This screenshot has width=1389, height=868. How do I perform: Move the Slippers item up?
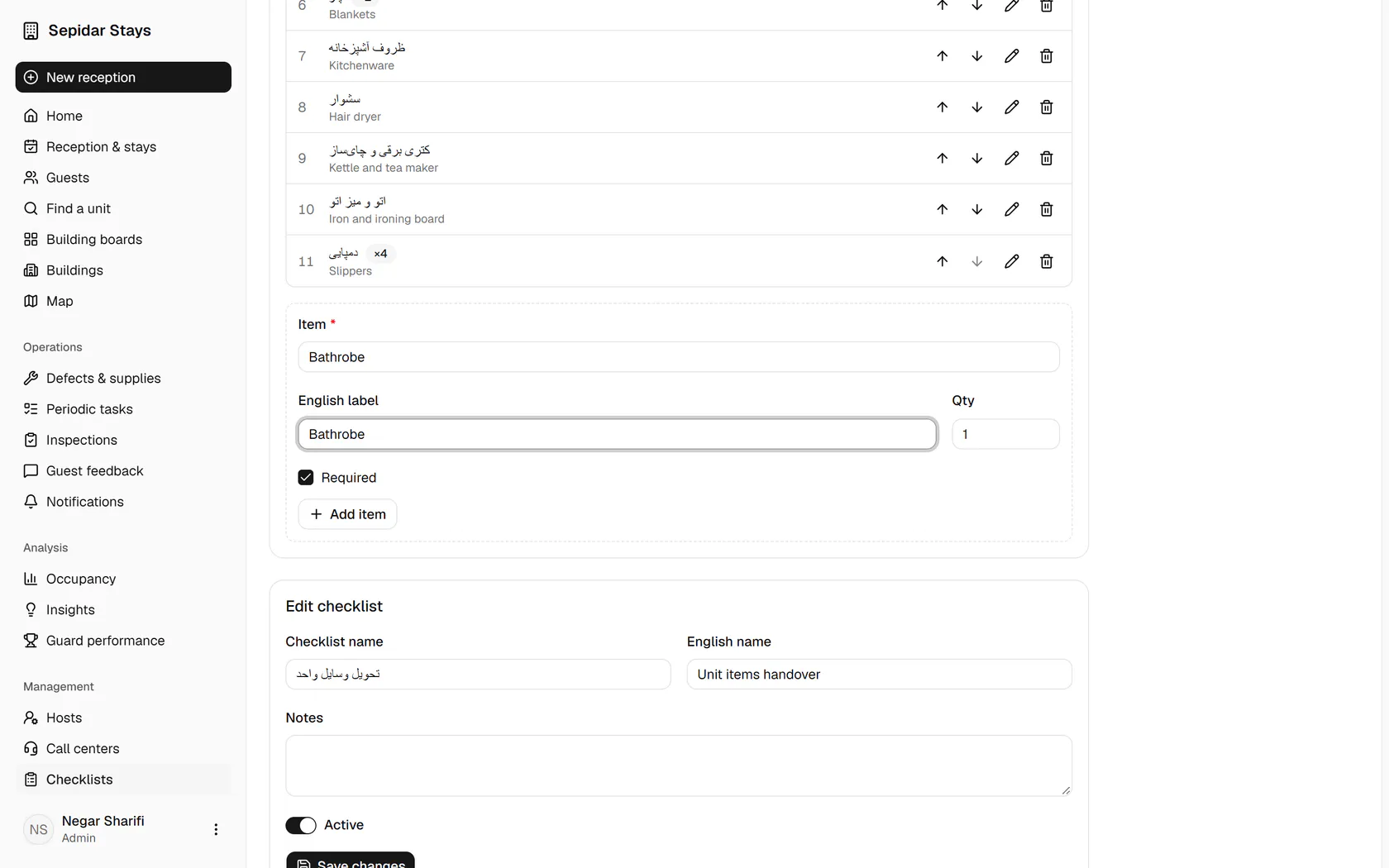pos(942,261)
